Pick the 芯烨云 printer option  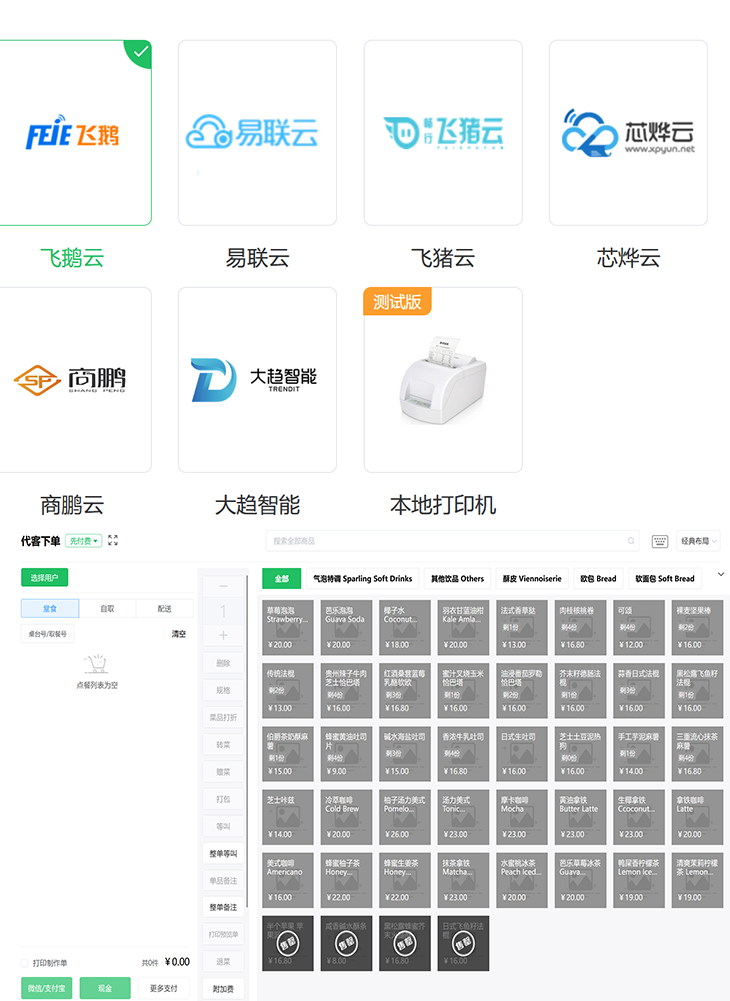pyautogui.click(x=628, y=133)
